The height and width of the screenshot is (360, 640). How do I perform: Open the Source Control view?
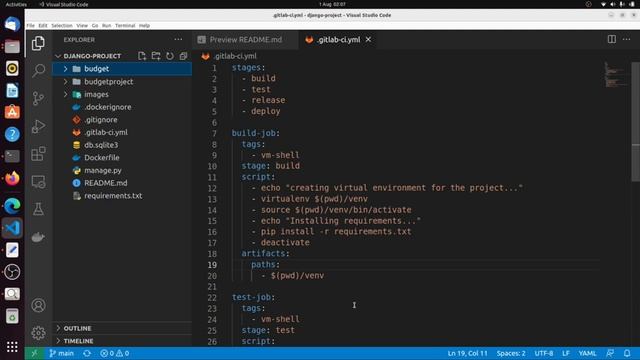click(38, 98)
